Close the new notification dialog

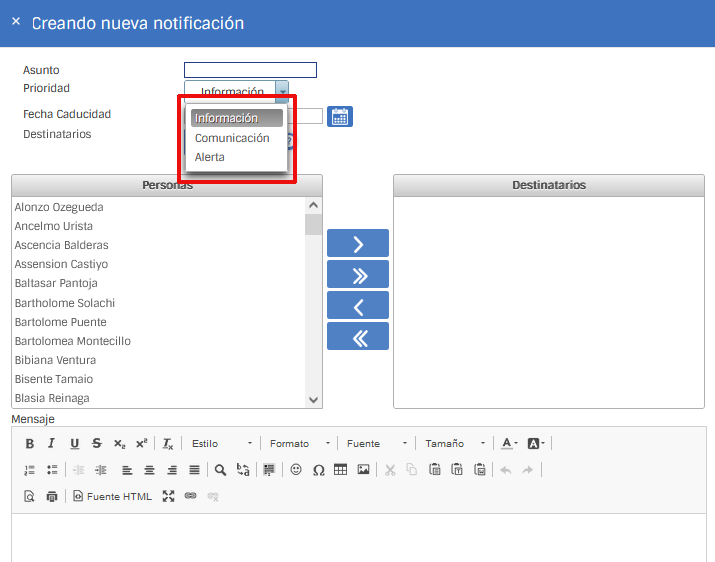[x=16, y=21]
